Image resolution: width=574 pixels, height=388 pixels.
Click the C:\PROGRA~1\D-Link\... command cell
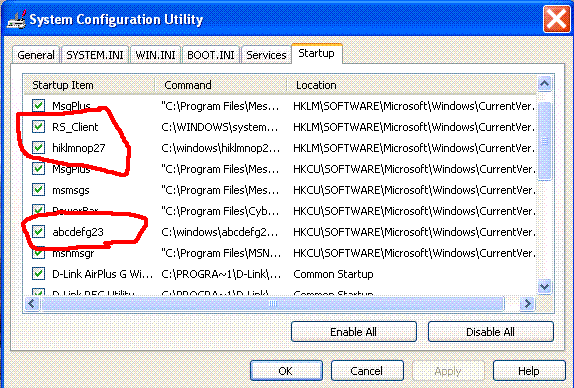(x=221, y=274)
